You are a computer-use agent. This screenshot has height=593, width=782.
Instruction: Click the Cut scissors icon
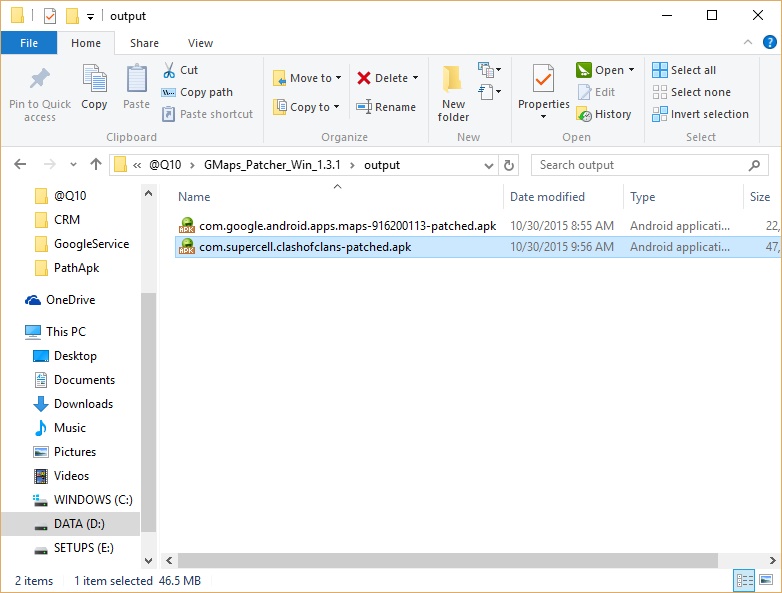169,70
